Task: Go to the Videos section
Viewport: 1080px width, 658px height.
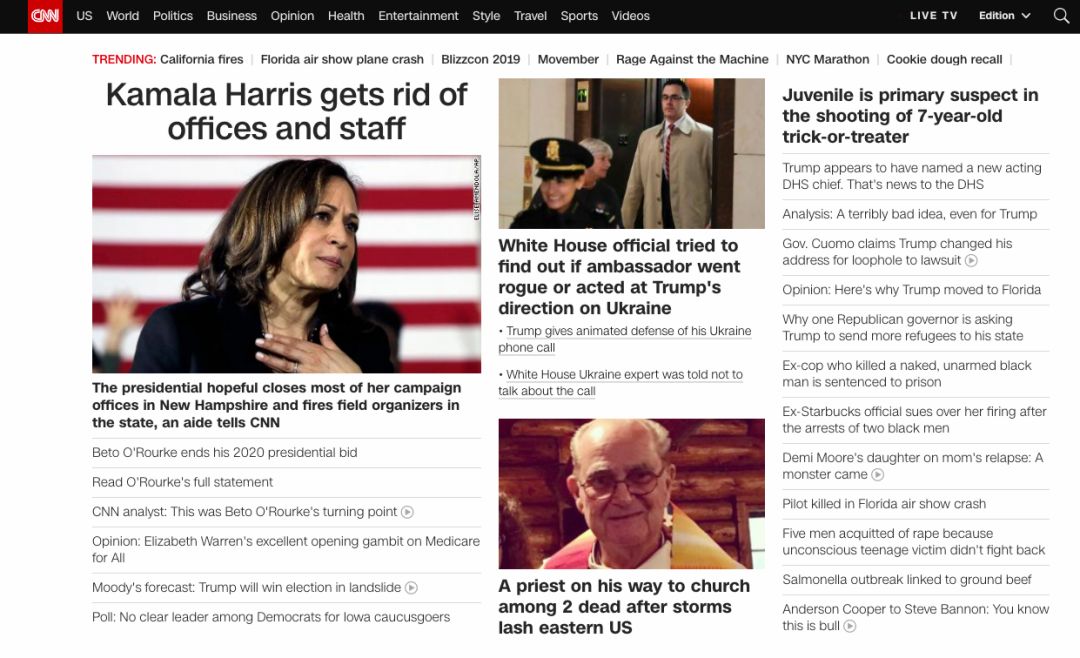Action: (x=630, y=15)
